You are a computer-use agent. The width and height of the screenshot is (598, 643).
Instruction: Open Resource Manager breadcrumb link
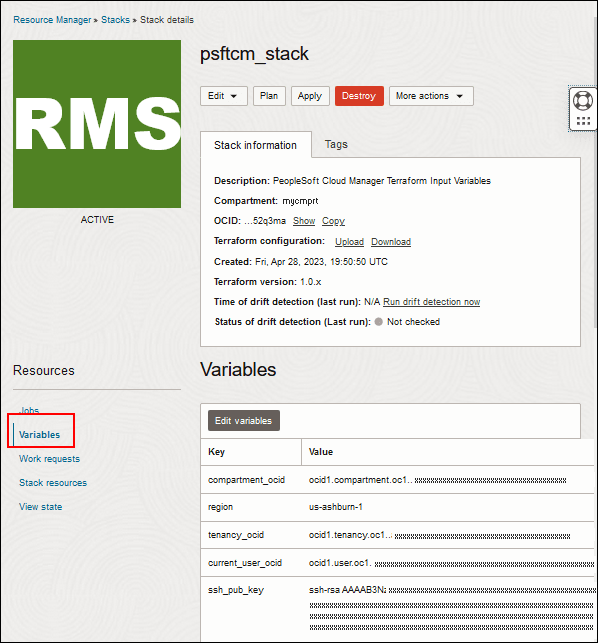(52, 20)
